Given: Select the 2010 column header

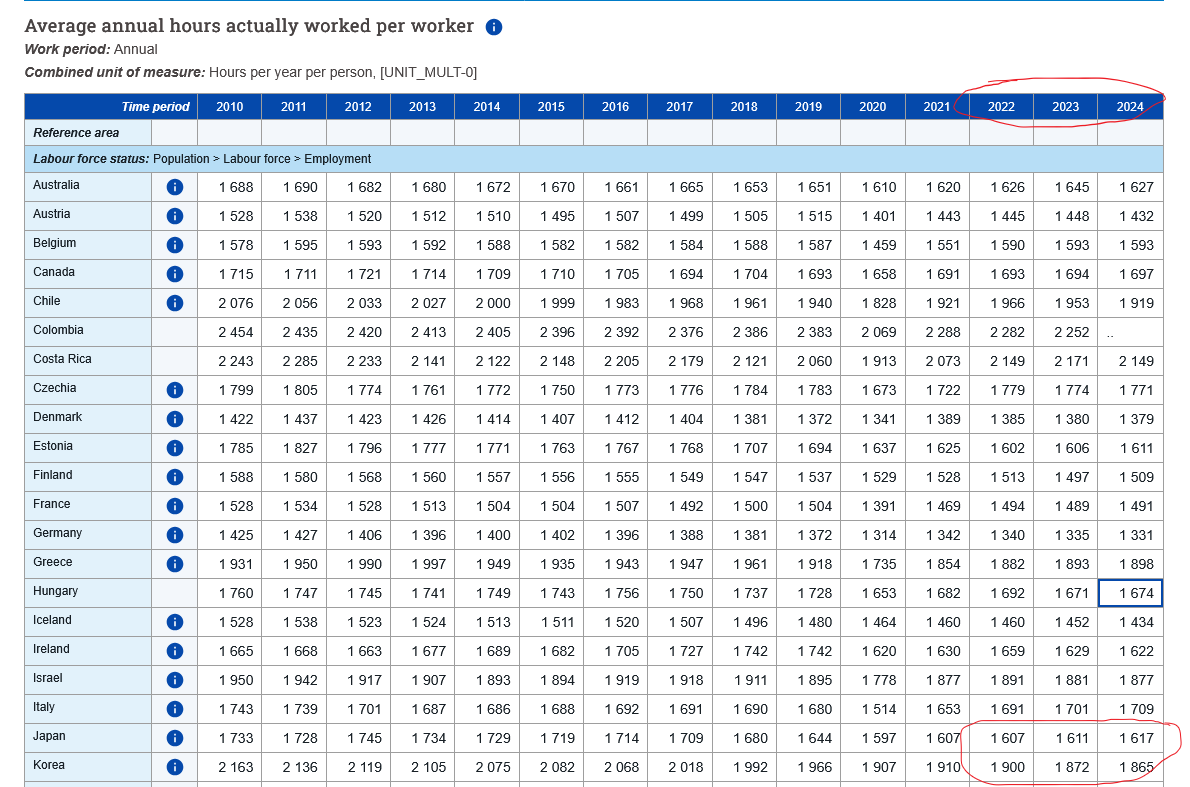Looking at the screenshot, I should tap(229, 106).
